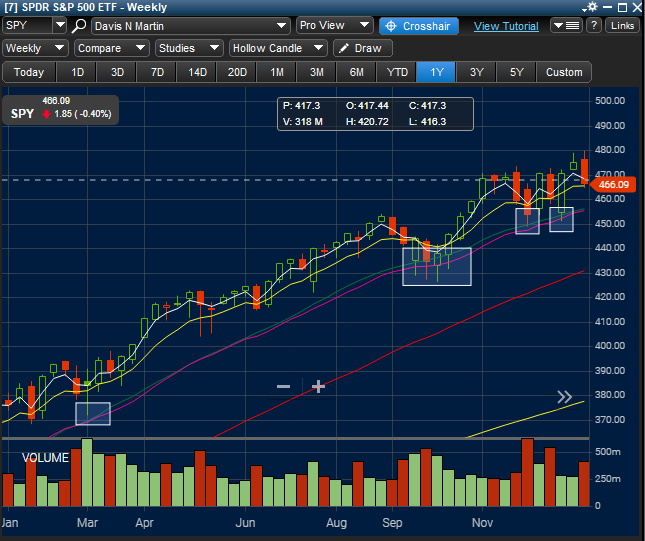
Task: Click the Links button
Action: (622, 26)
